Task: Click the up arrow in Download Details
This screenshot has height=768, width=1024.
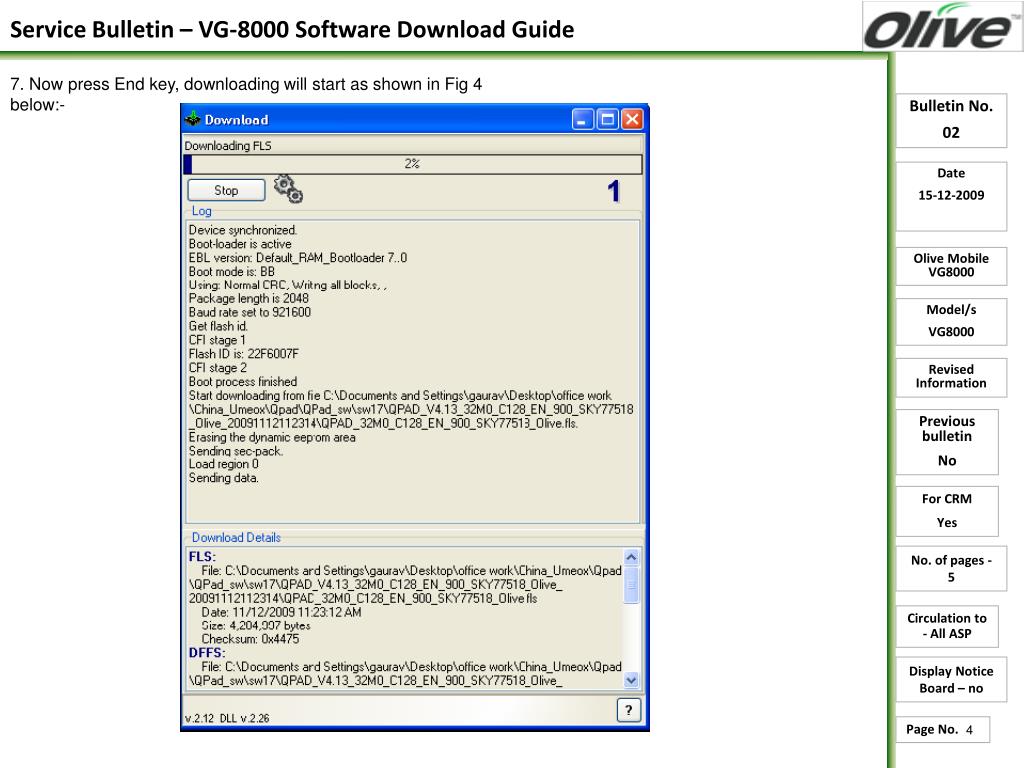Action: click(x=631, y=557)
